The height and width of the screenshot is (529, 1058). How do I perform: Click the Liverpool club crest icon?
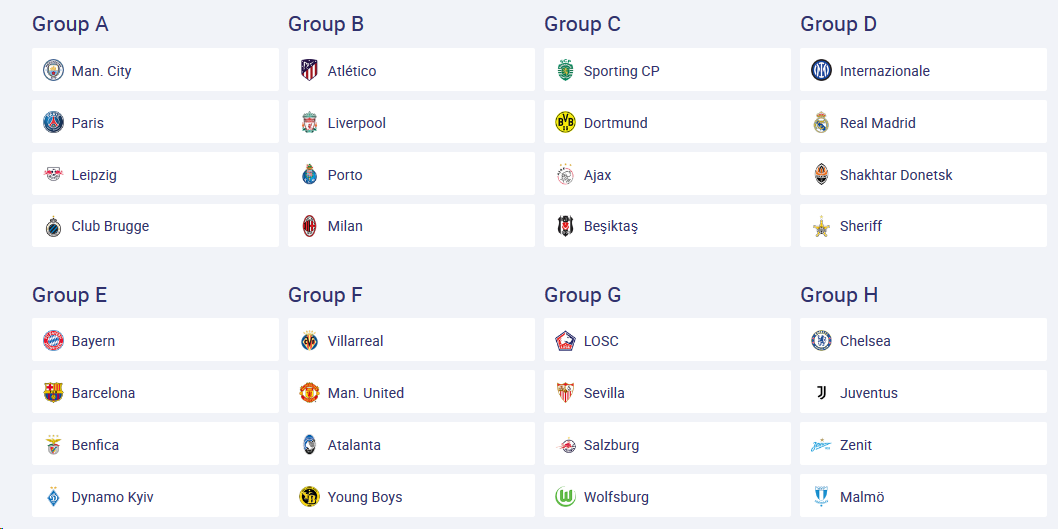pyautogui.click(x=309, y=122)
